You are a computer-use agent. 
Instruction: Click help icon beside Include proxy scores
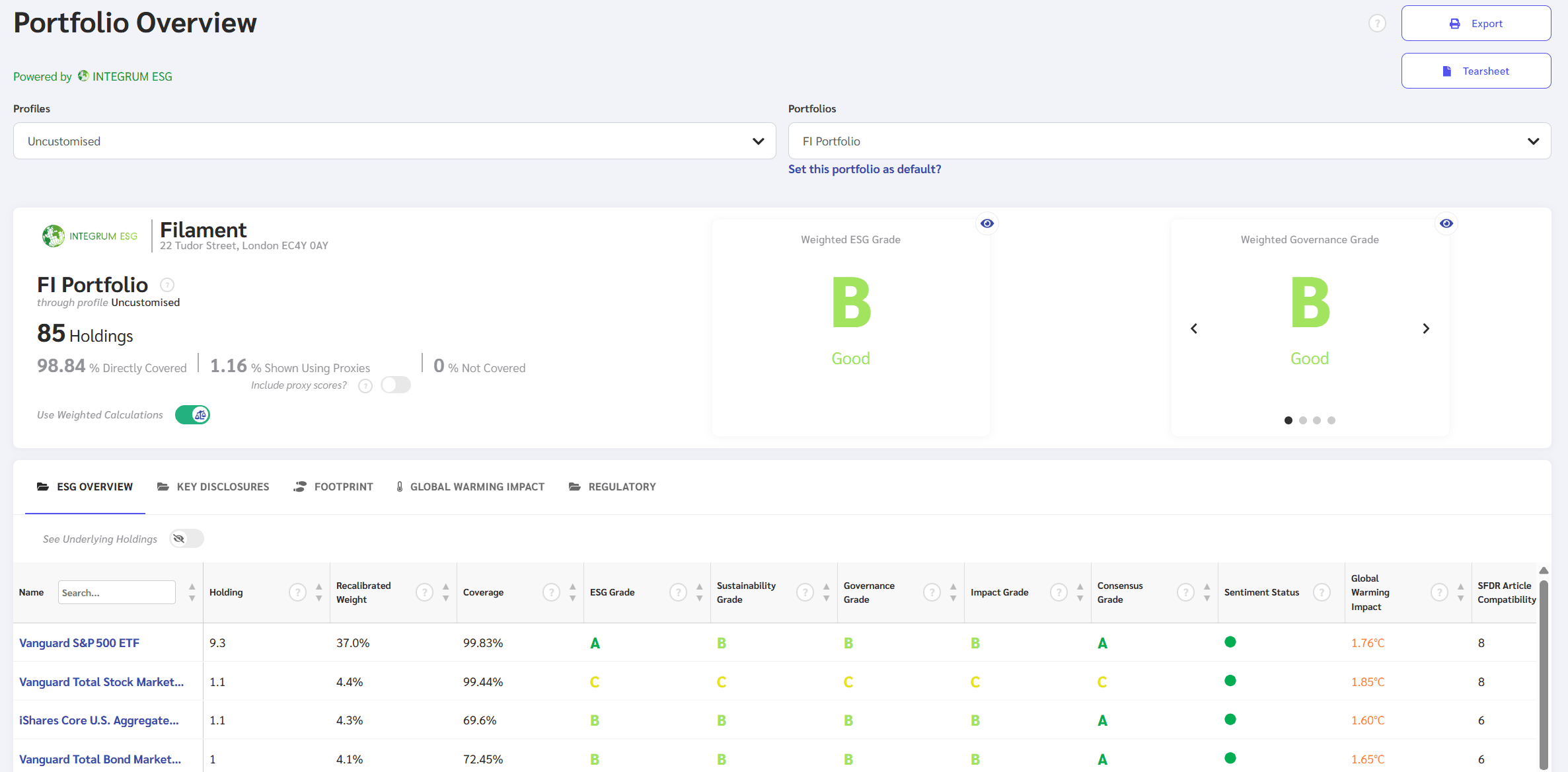click(x=365, y=386)
